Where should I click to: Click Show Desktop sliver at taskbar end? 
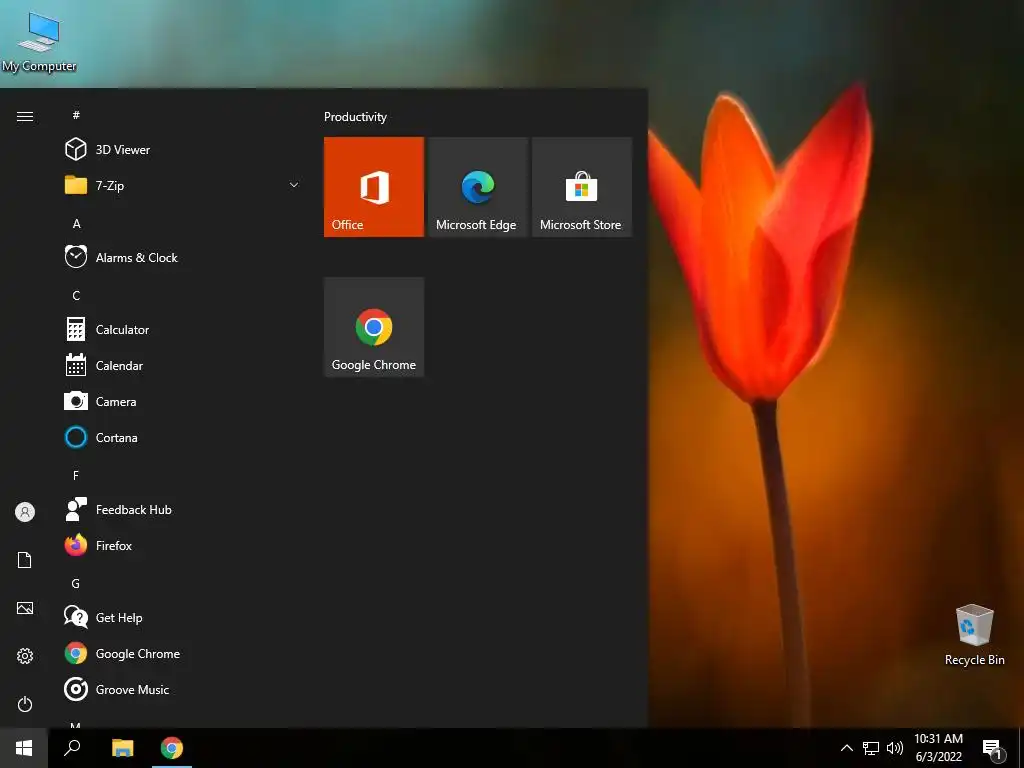pos(1021,748)
